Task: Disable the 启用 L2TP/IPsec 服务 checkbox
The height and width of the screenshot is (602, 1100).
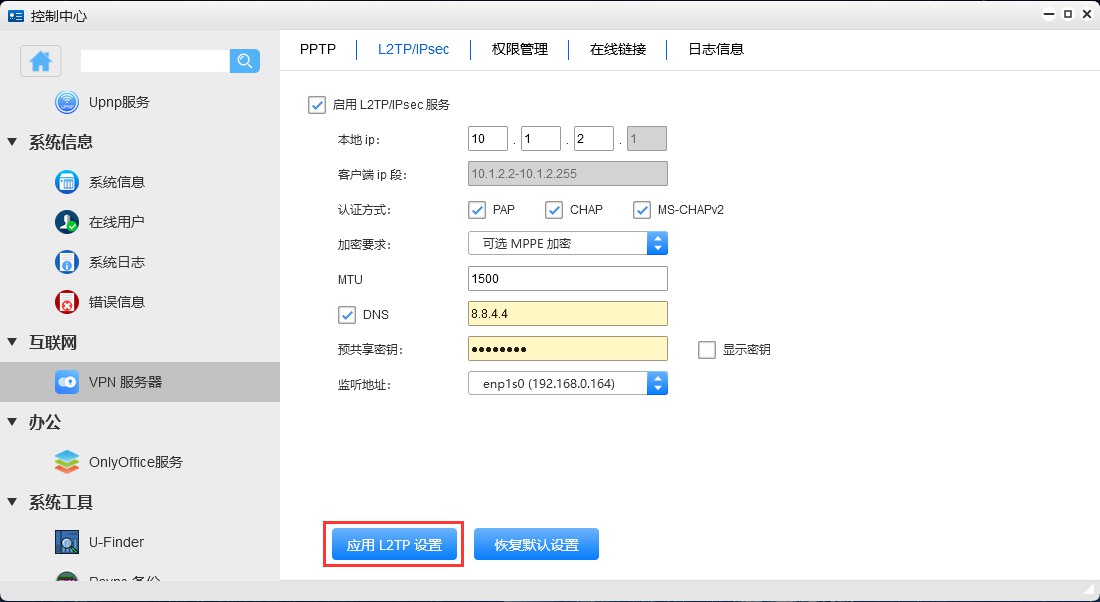Action: (x=318, y=104)
